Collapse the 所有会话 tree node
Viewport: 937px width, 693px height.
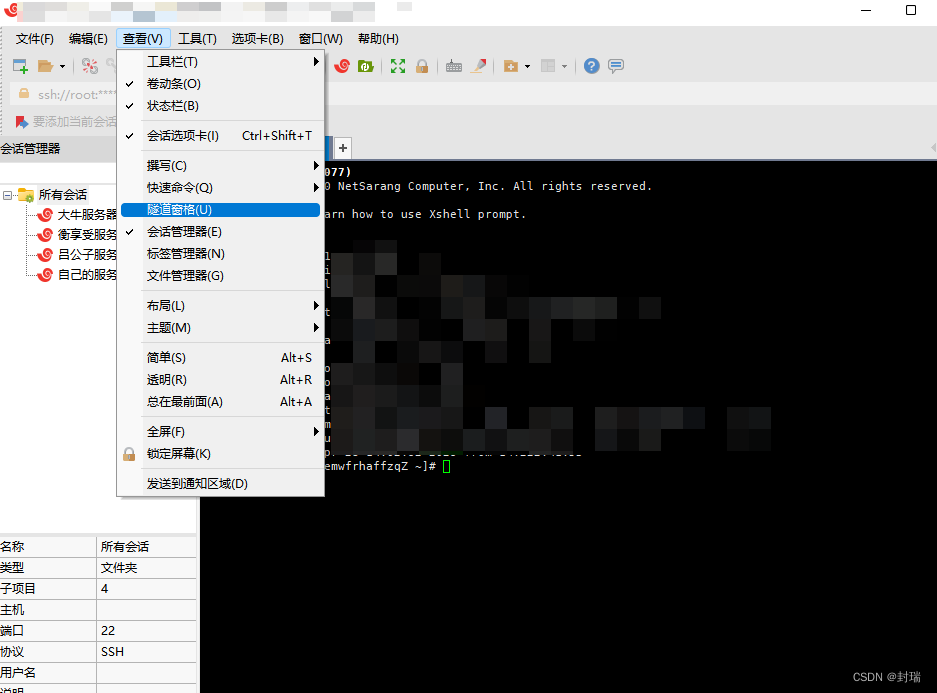[x=10, y=194]
